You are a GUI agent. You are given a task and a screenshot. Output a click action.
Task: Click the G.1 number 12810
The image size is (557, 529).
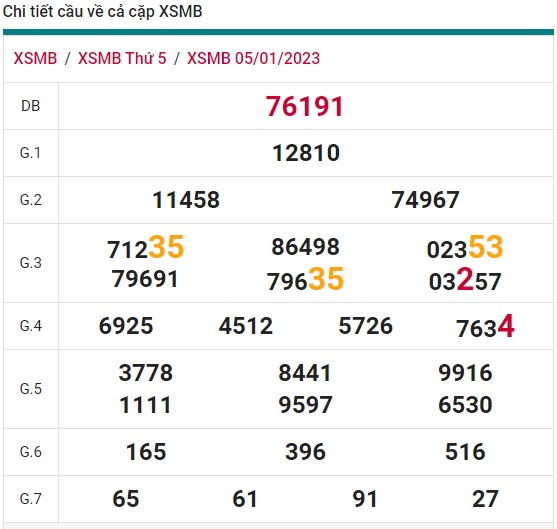(306, 153)
